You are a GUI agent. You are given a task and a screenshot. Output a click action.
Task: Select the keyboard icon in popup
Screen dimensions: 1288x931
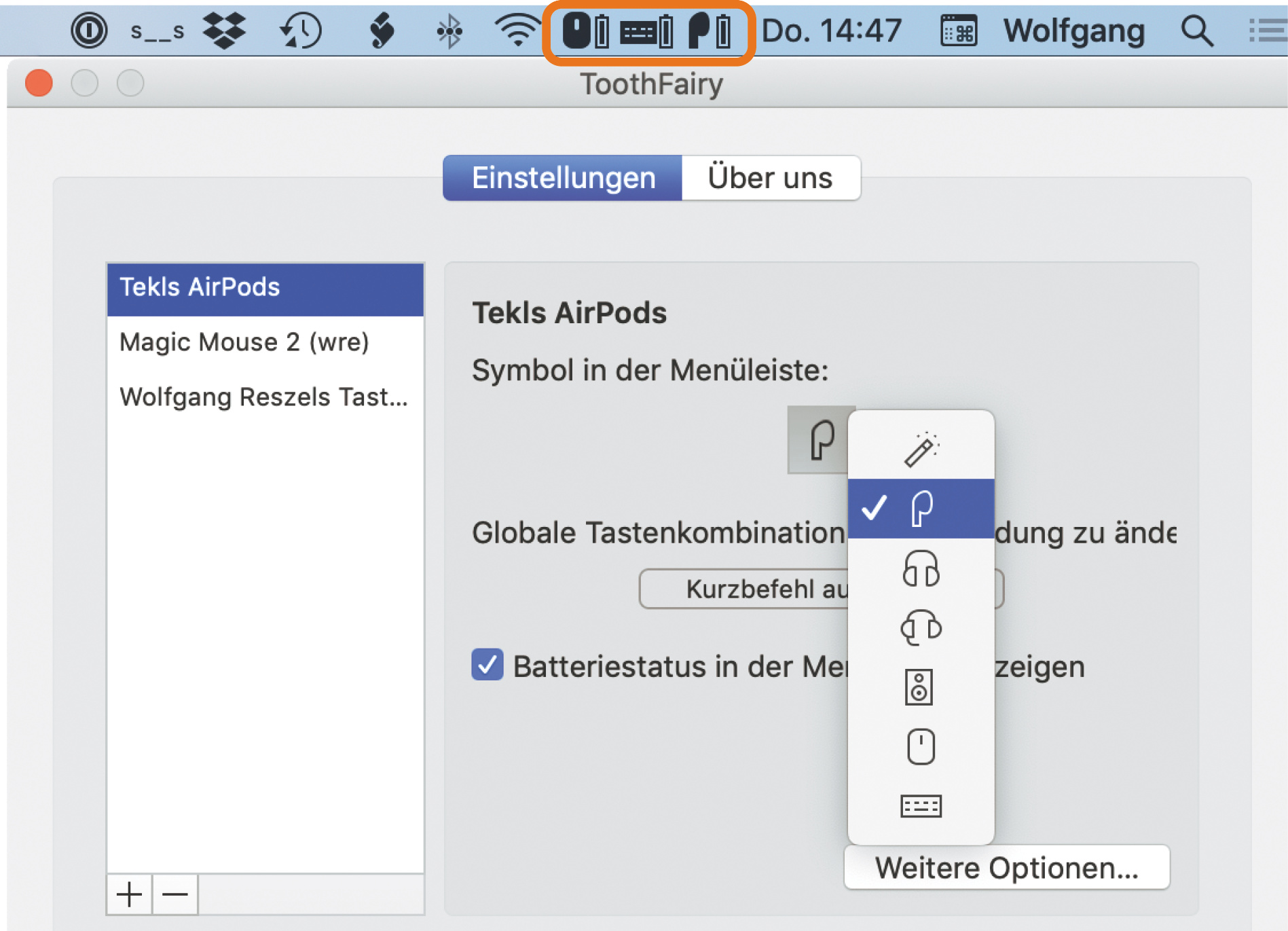point(921,806)
